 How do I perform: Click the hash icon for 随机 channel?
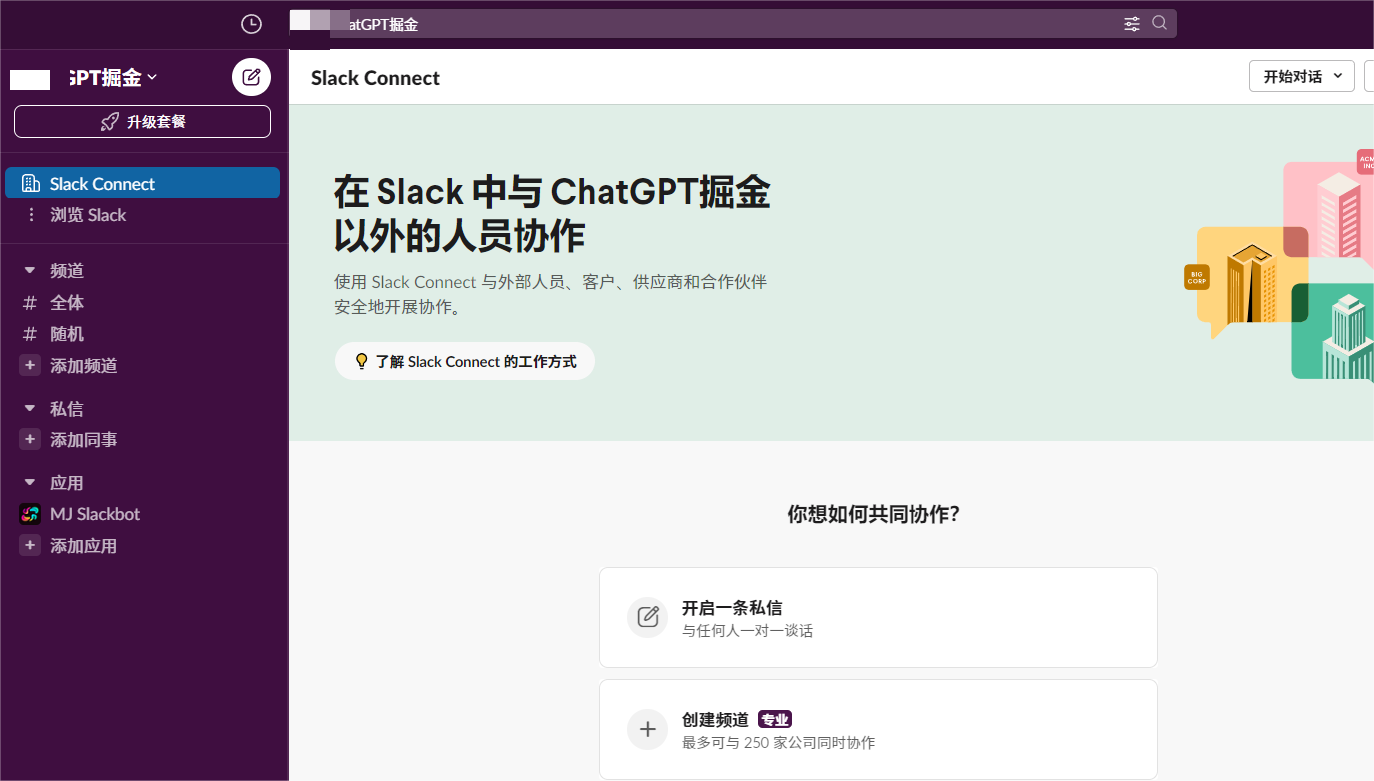[30, 334]
